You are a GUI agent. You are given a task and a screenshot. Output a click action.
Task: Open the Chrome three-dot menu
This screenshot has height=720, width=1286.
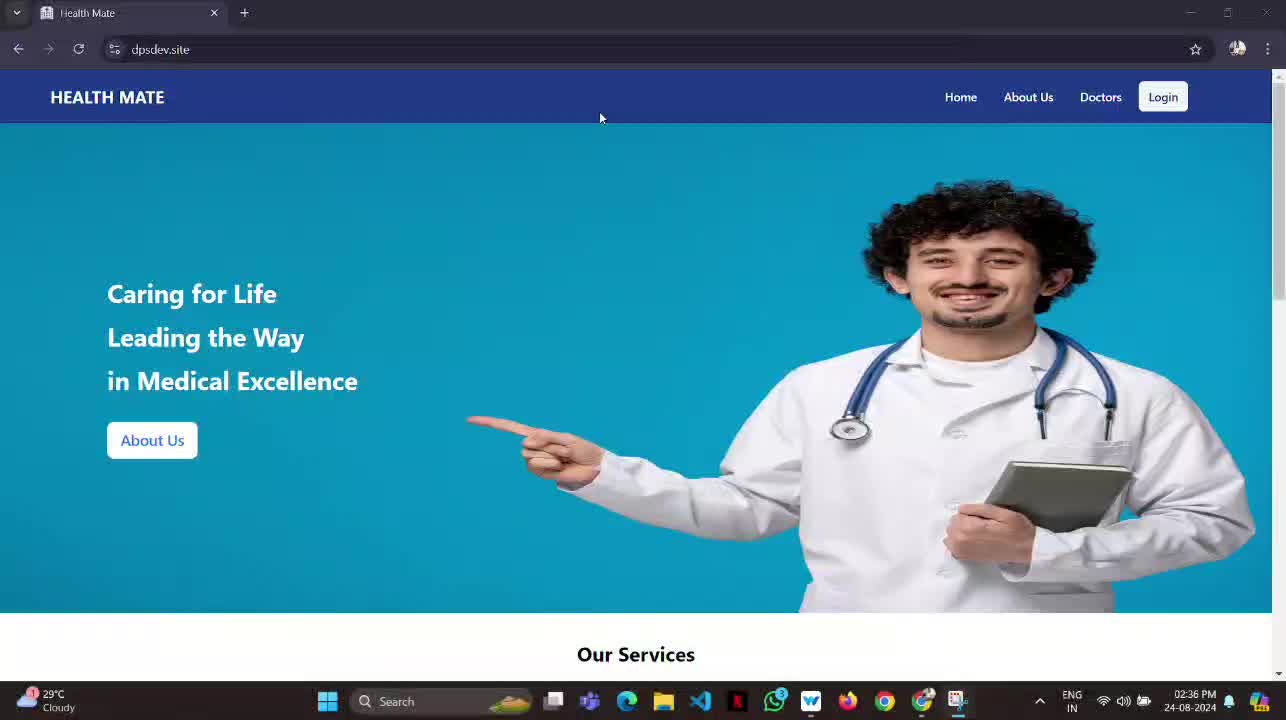click(x=1267, y=49)
